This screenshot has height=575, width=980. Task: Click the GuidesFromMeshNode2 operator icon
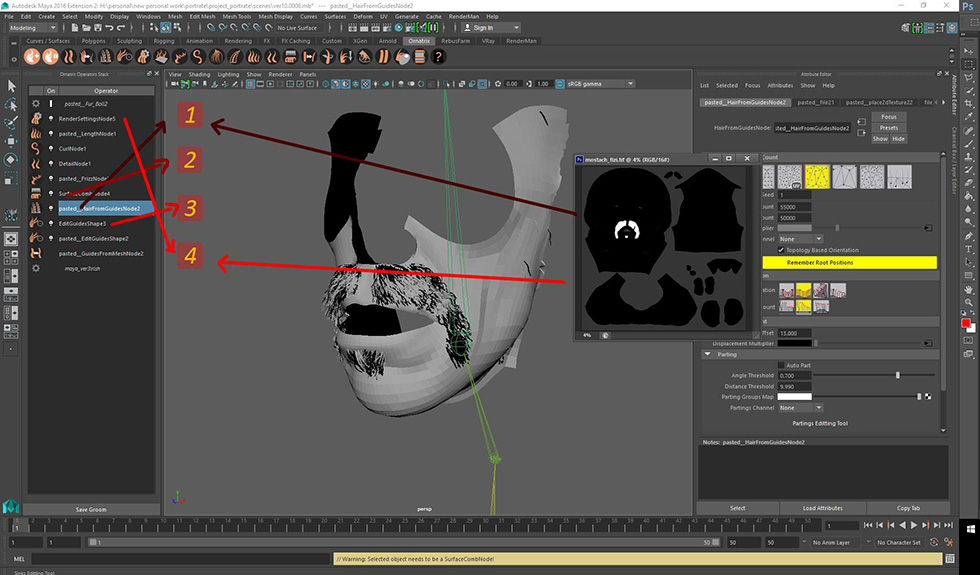(x=36, y=253)
